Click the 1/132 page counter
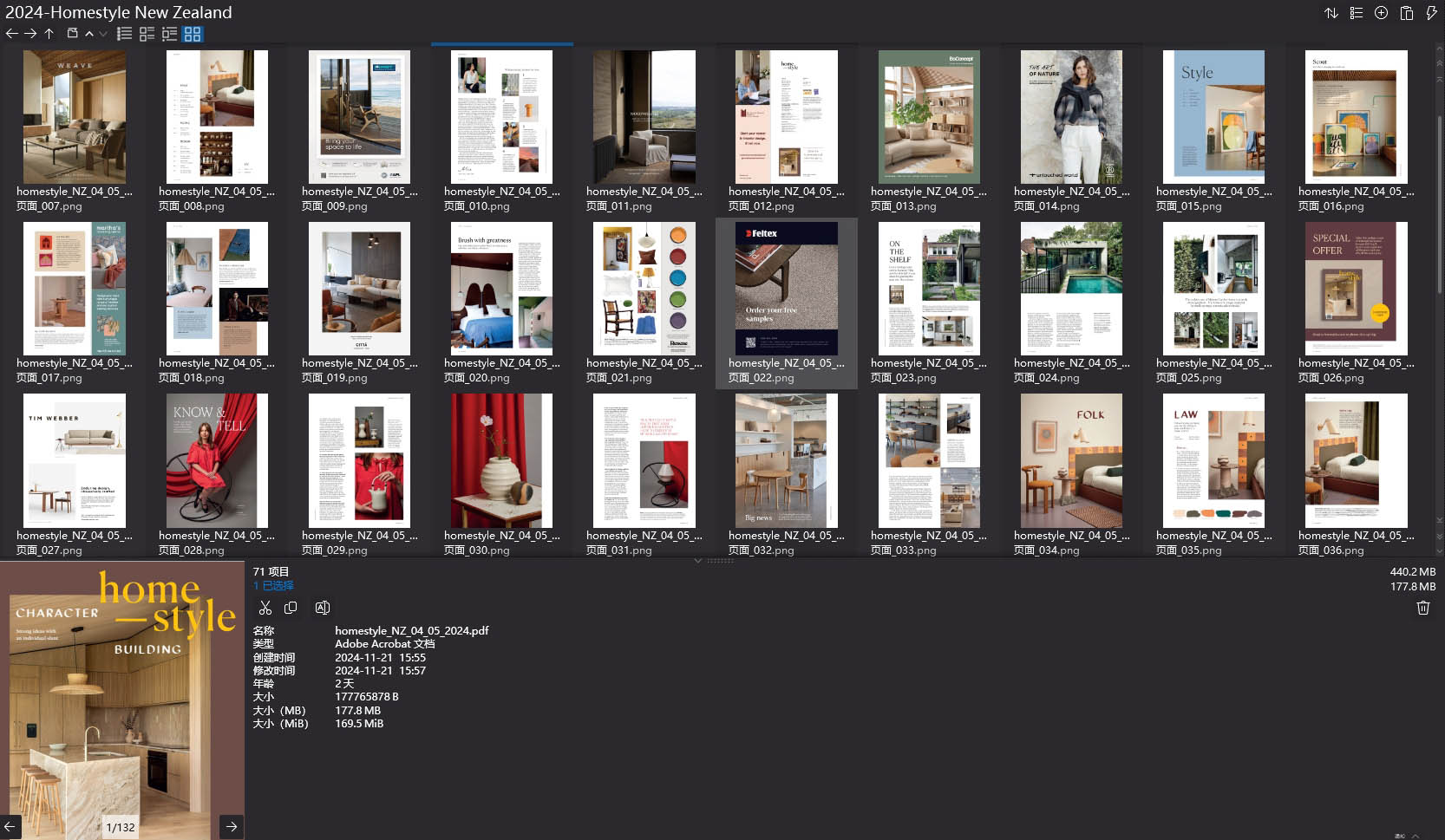The width and height of the screenshot is (1445, 840). click(x=121, y=827)
